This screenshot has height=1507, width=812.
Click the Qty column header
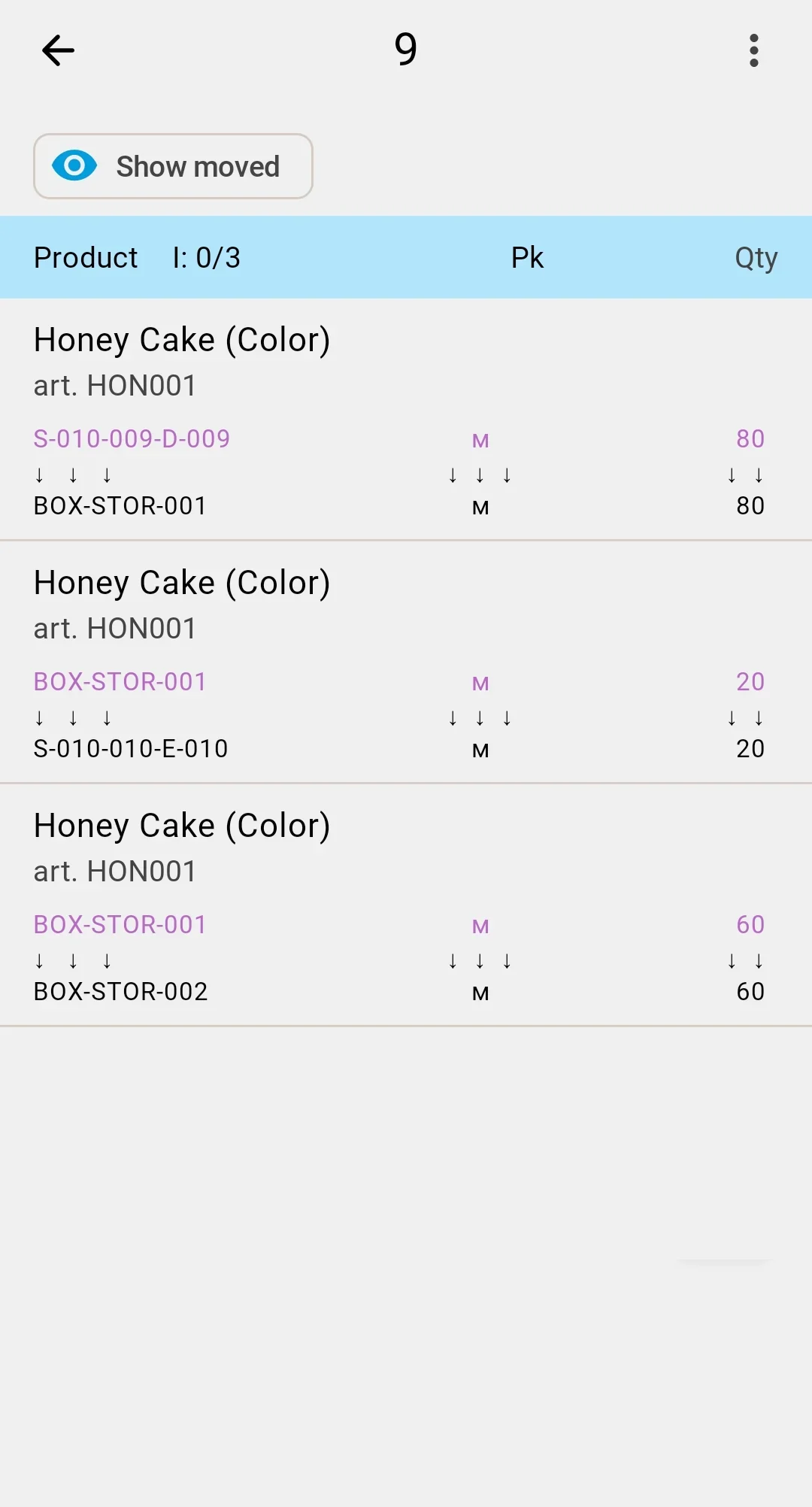pyautogui.click(x=756, y=258)
